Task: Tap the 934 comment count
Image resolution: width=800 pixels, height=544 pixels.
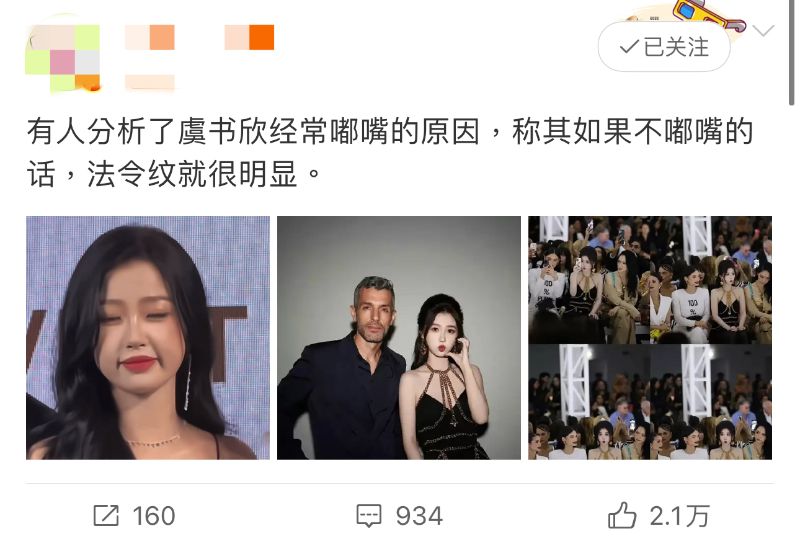Action: (x=419, y=515)
